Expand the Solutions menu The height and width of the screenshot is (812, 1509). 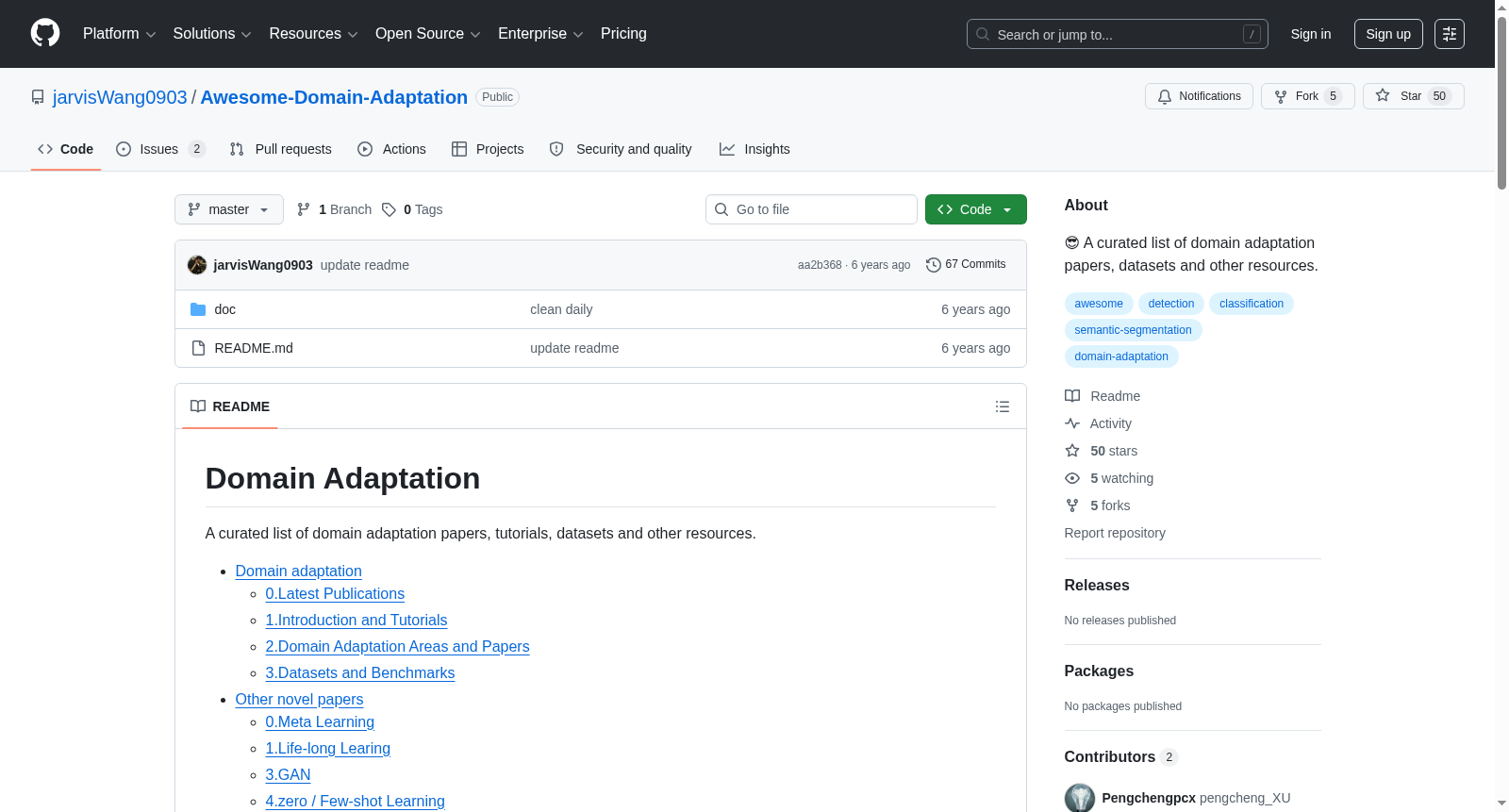coord(212,34)
